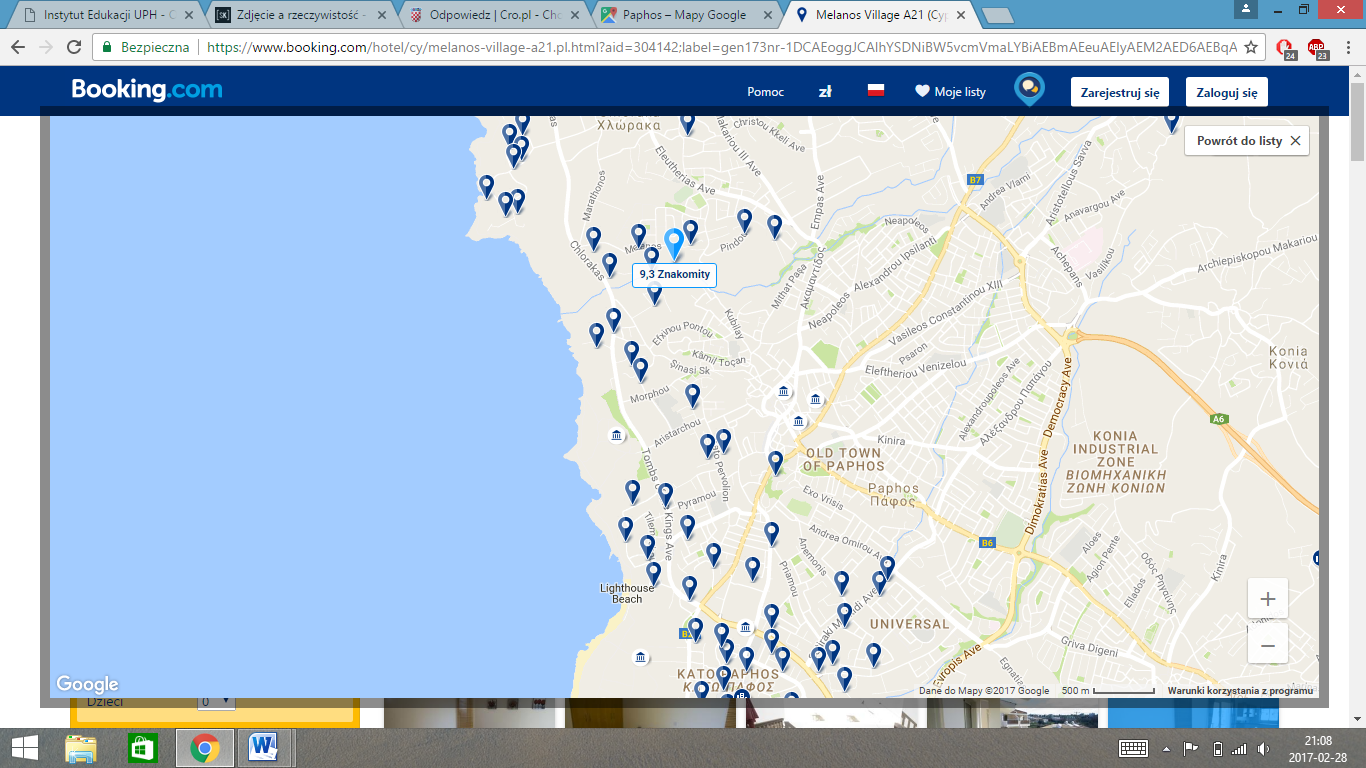Click the Zaloguj się button

point(1226,92)
